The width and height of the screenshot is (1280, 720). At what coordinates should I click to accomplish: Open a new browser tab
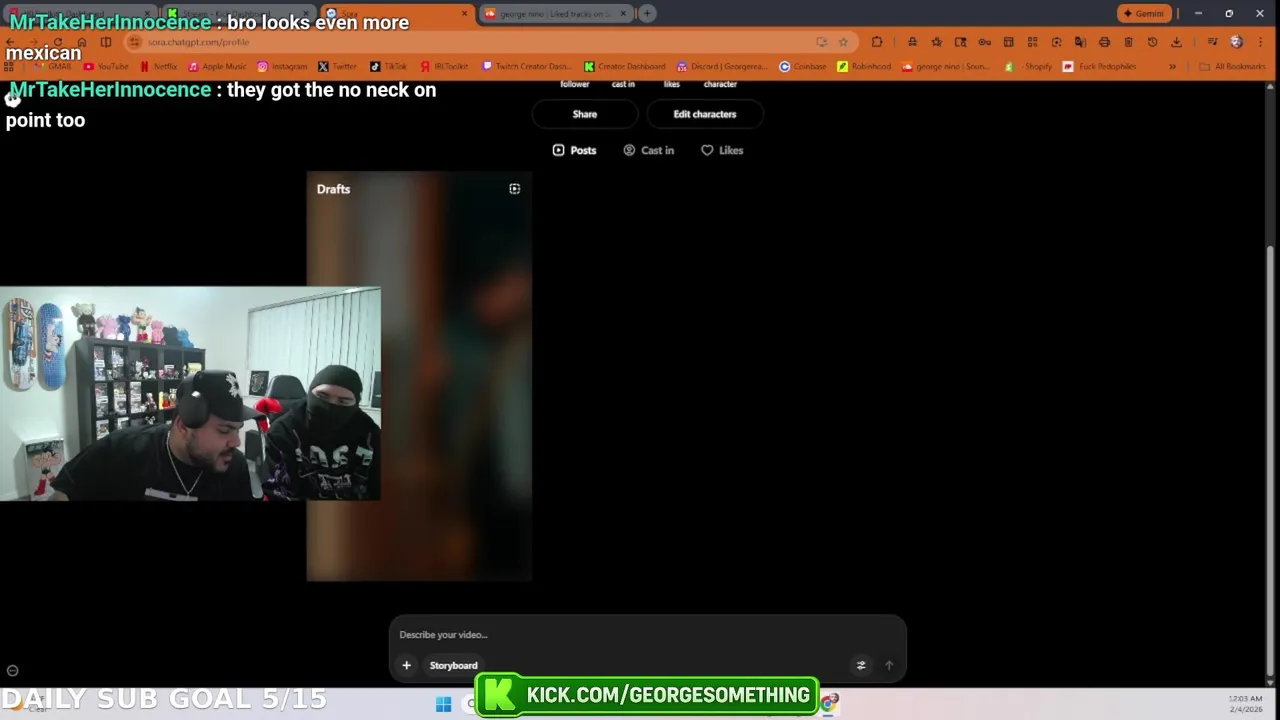(647, 14)
